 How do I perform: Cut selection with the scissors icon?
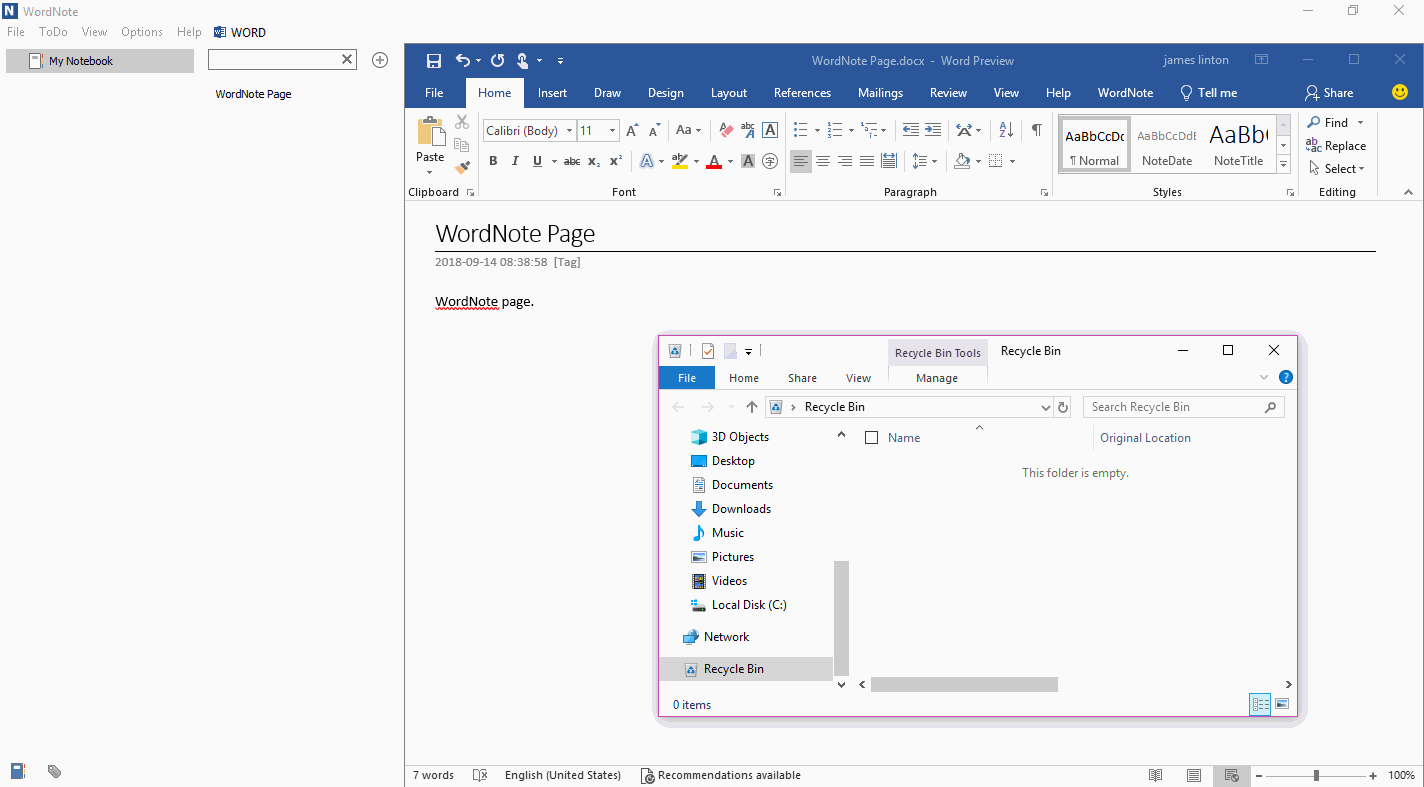pos(462,122)
